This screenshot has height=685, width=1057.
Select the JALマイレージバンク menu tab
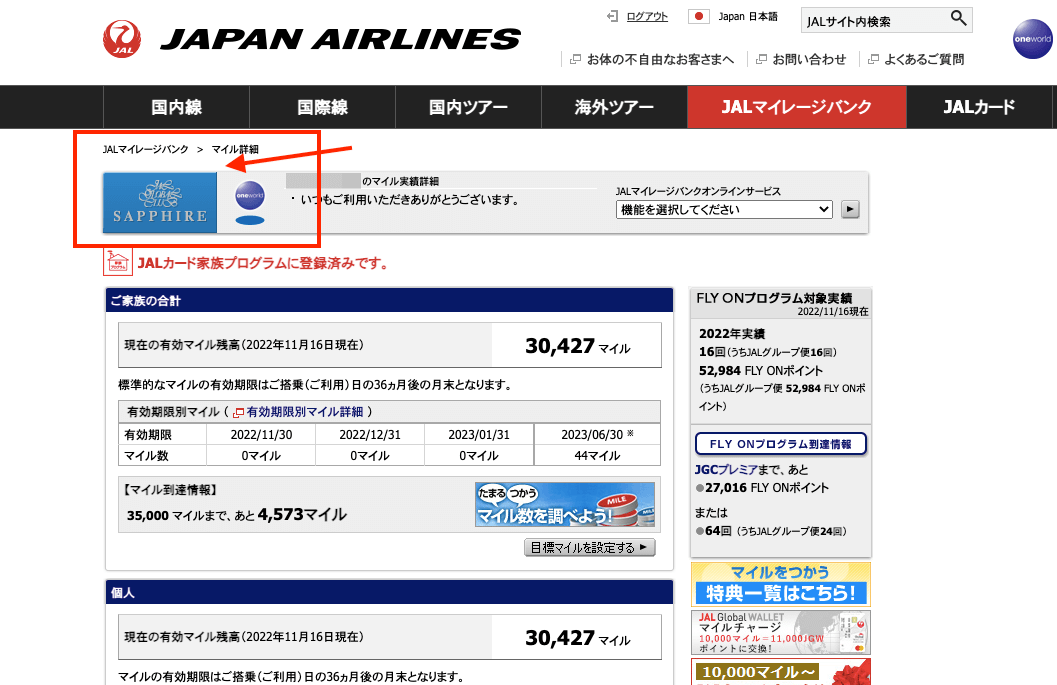pyautogui.click(x=797, y=107)
